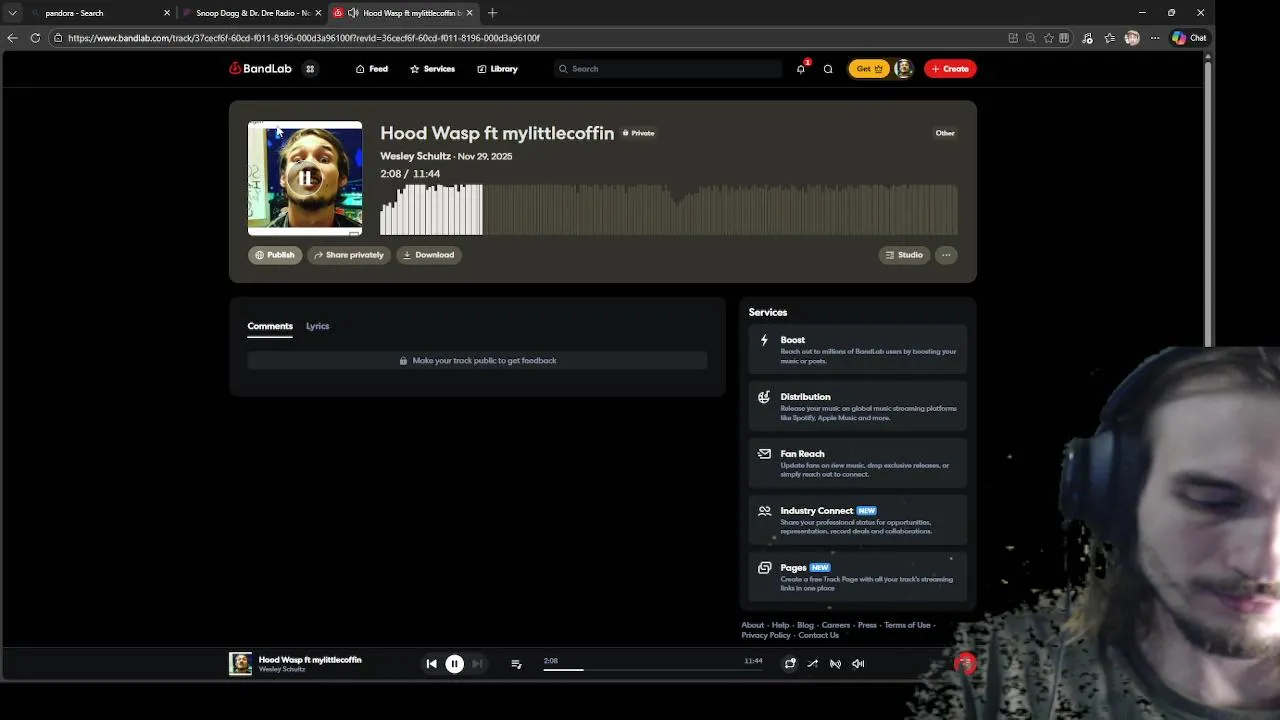
Task: Toggle shuffle in player bar
Action: pos(812,663)
